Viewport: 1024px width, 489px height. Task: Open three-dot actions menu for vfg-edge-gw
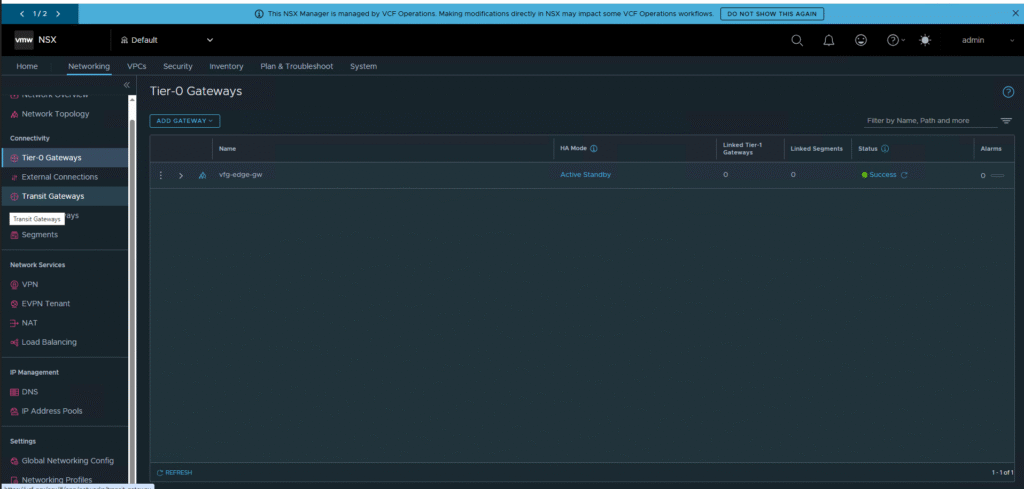tap(161, 175)
